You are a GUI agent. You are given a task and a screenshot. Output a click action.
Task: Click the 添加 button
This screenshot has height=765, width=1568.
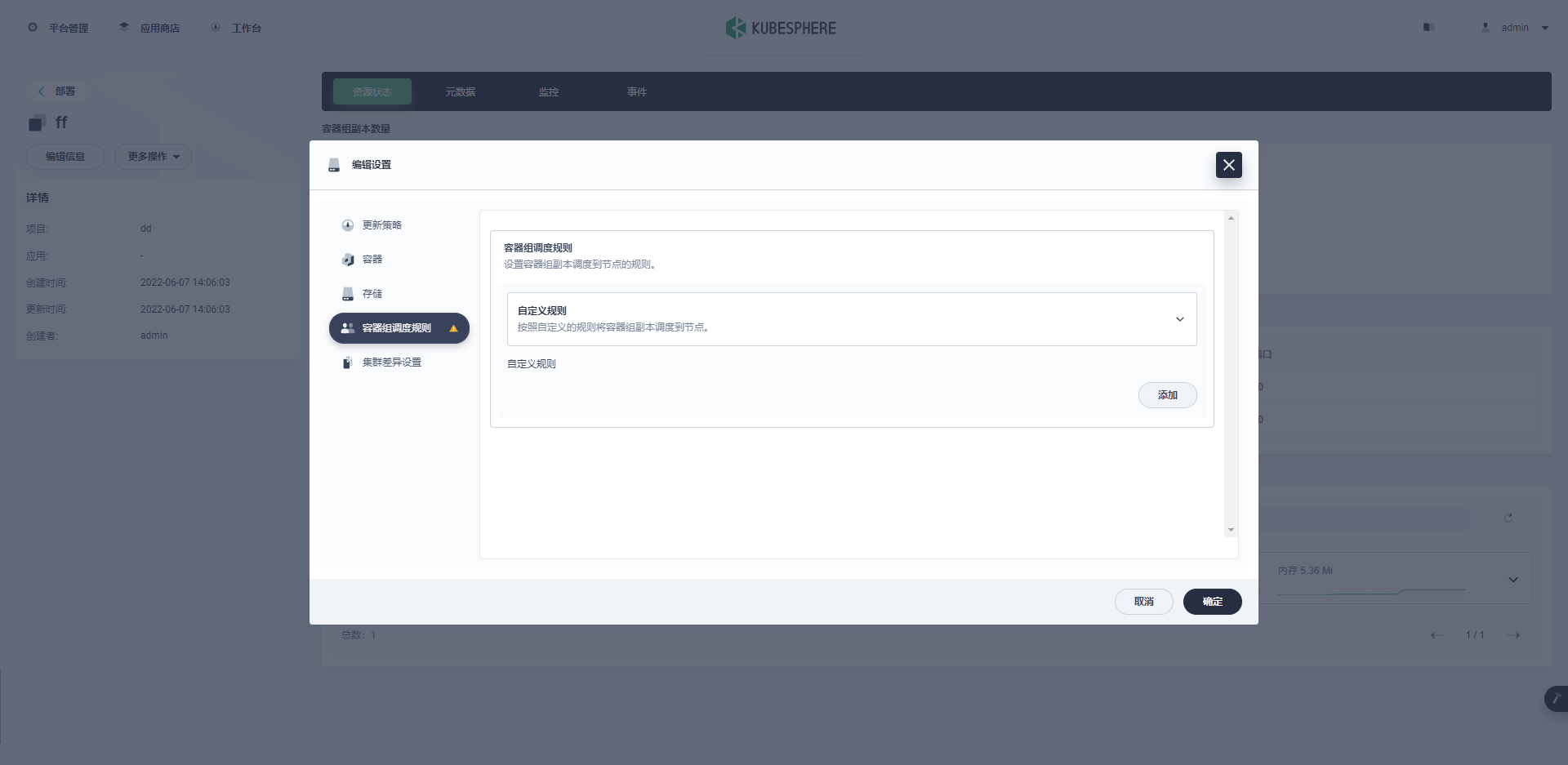click(x=1168, y=395)
